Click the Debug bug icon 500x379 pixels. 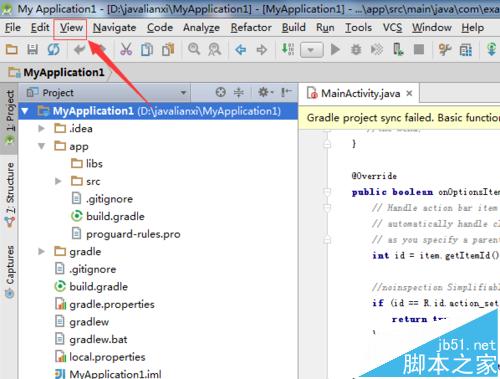tap(356, 50)
